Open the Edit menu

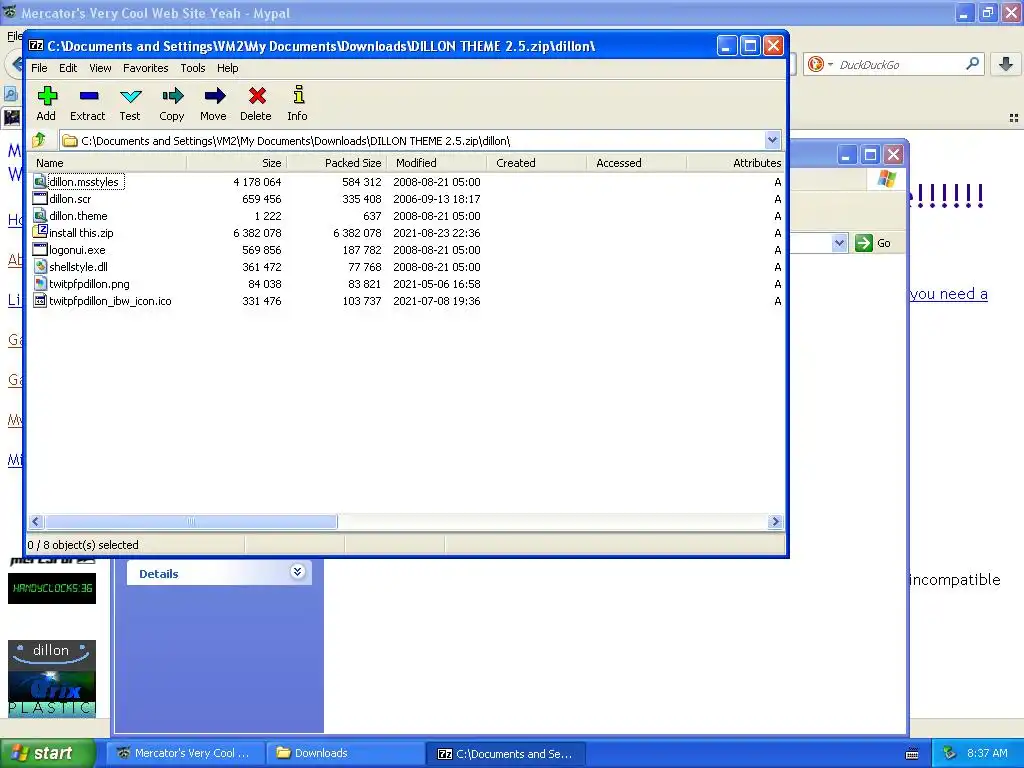pyautogui.click(x=68, y=68)
